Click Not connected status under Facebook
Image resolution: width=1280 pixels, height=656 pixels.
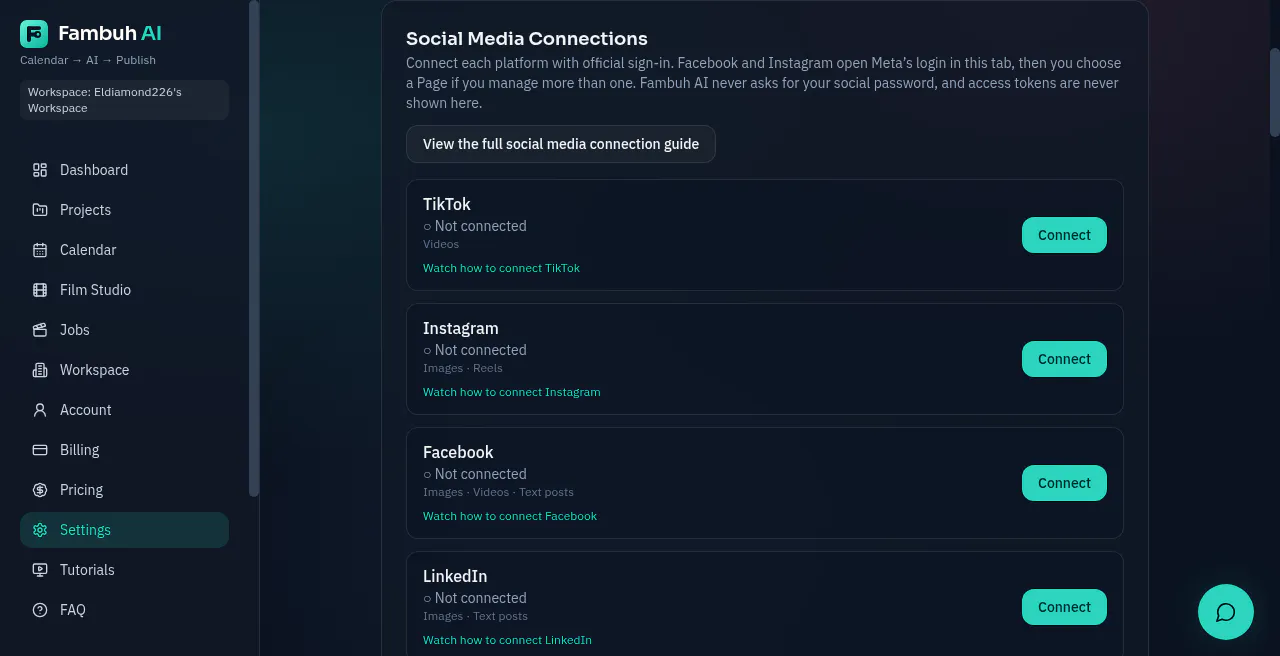coord(475,474)
